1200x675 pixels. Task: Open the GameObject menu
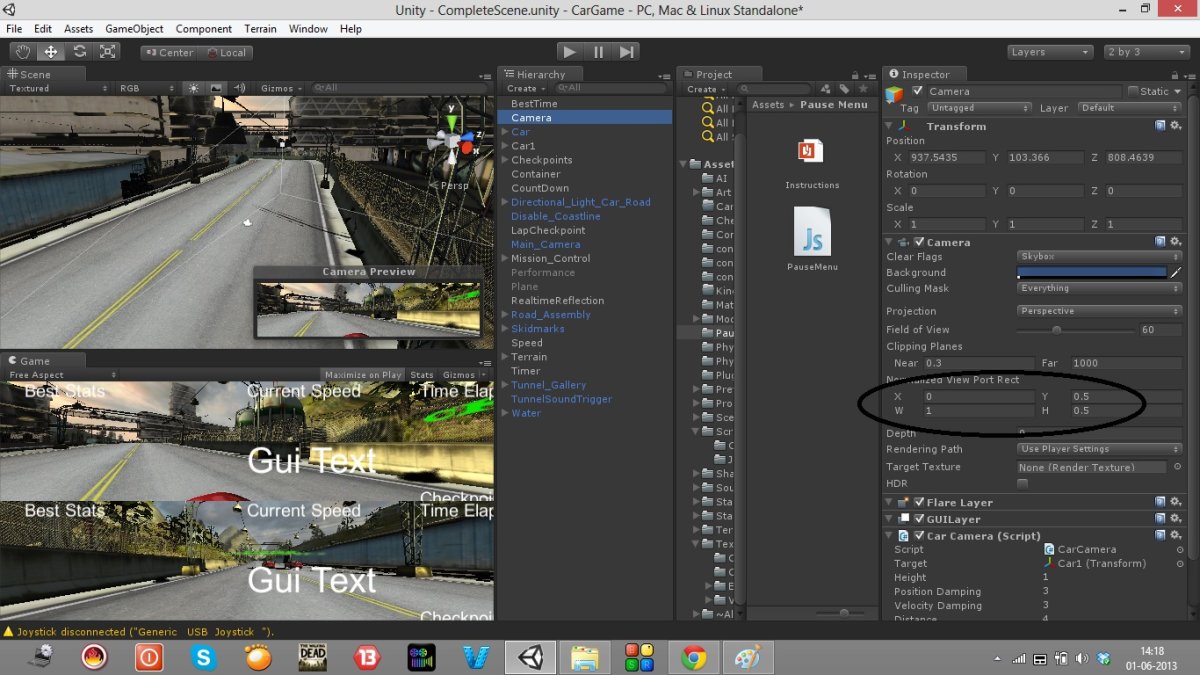(x=134, y=29)
